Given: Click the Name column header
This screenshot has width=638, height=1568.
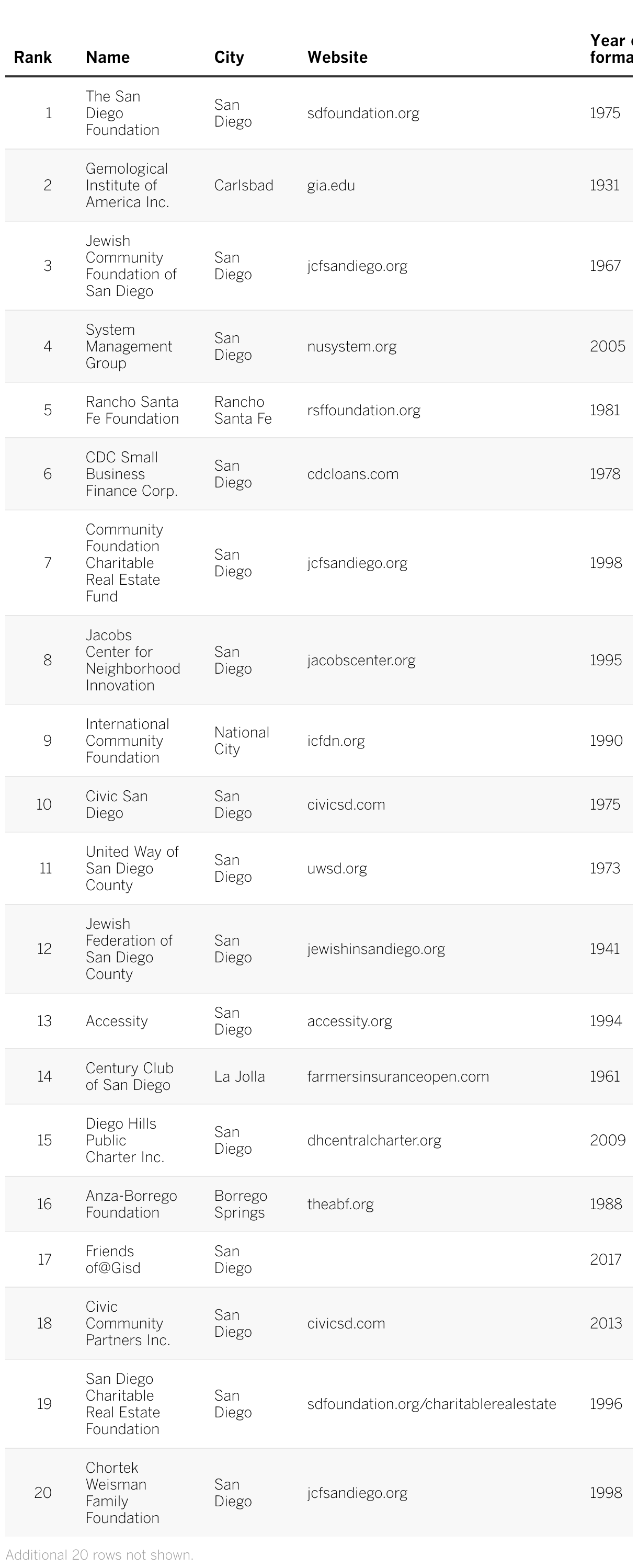Looking at the screenshot, I should pyautogui.click(x=108, y=57).
